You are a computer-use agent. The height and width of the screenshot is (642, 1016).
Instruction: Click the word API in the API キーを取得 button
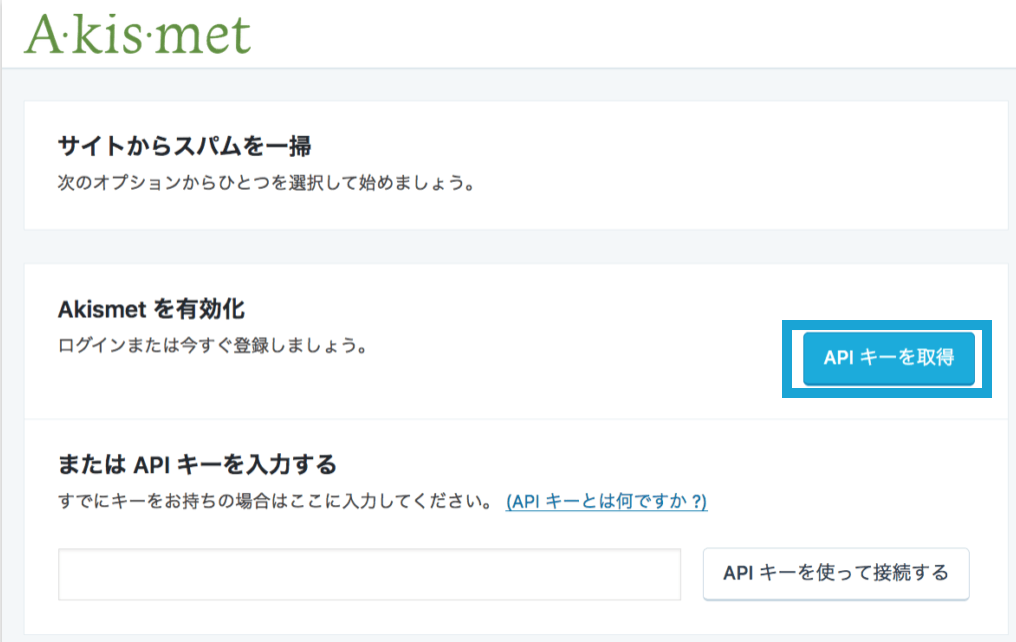[838, 358]
